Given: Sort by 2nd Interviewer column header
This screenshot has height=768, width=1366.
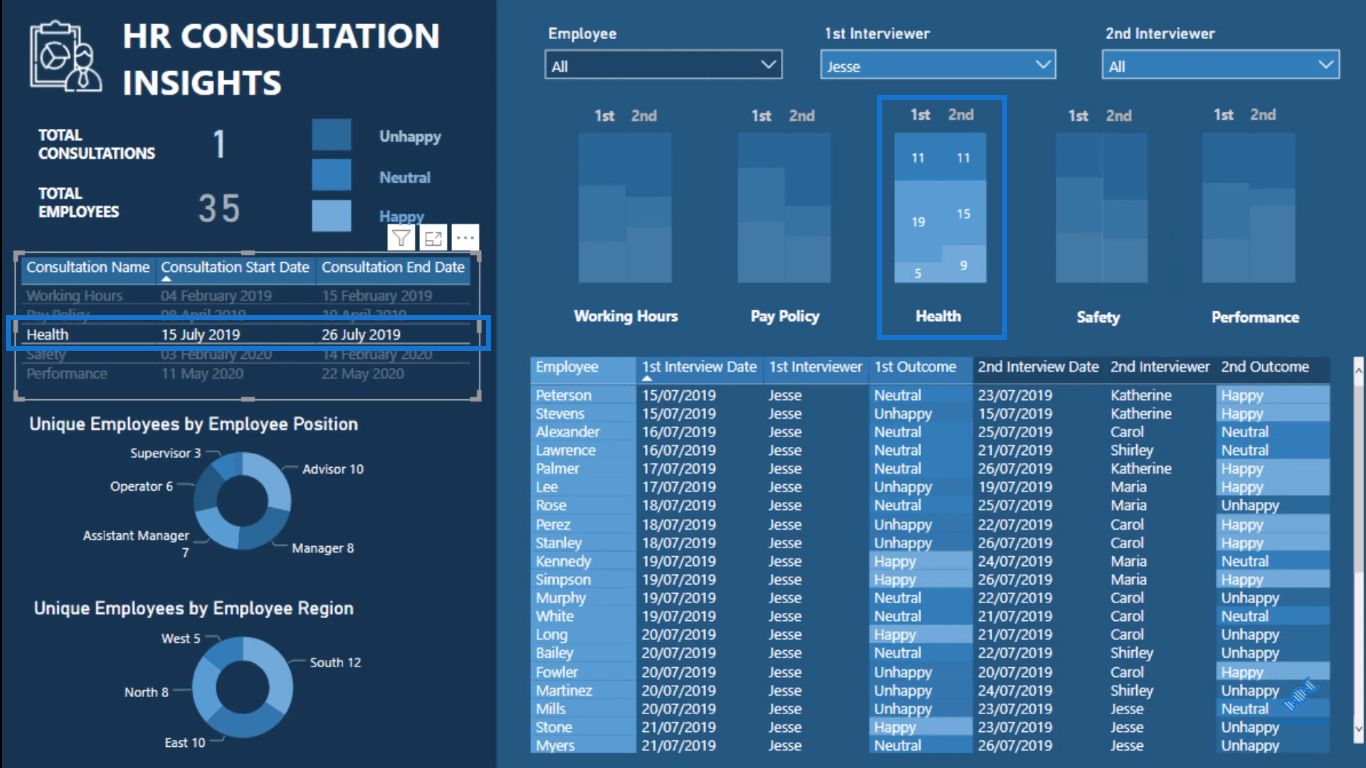Looking at the screenshot, I should tap(1160, 367).
